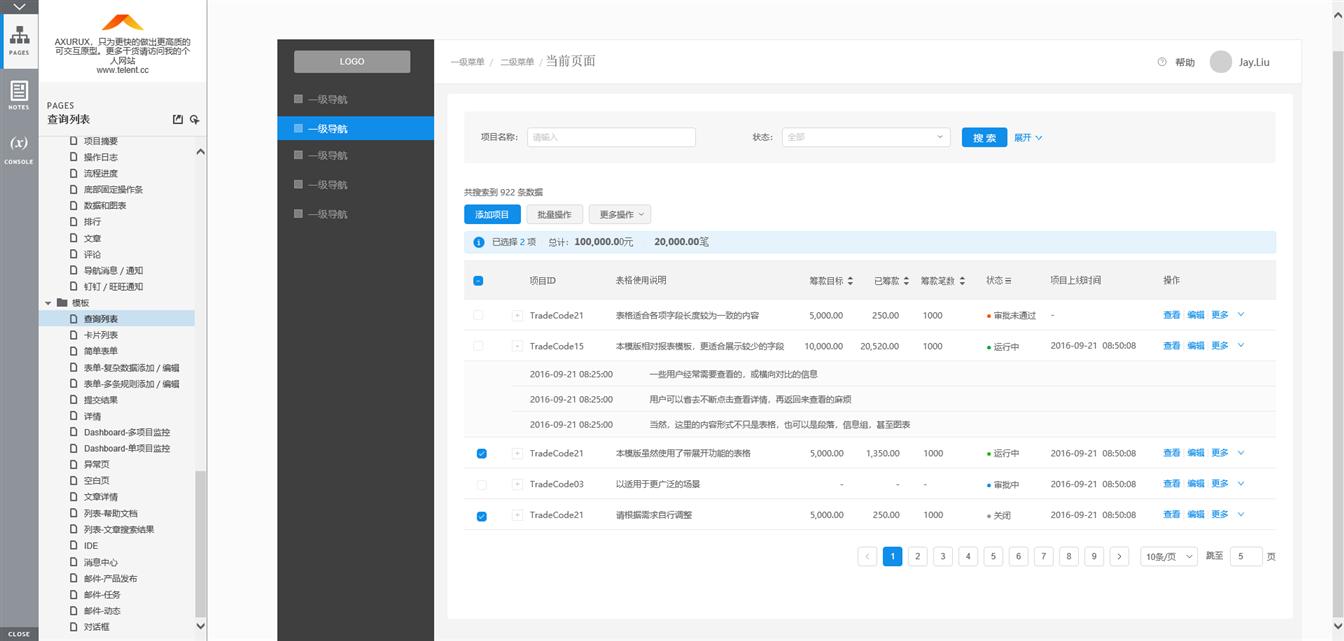Expand the TradeCode03 row details
The width and height of the screenshot is (1344, 641).
(517, 485)
